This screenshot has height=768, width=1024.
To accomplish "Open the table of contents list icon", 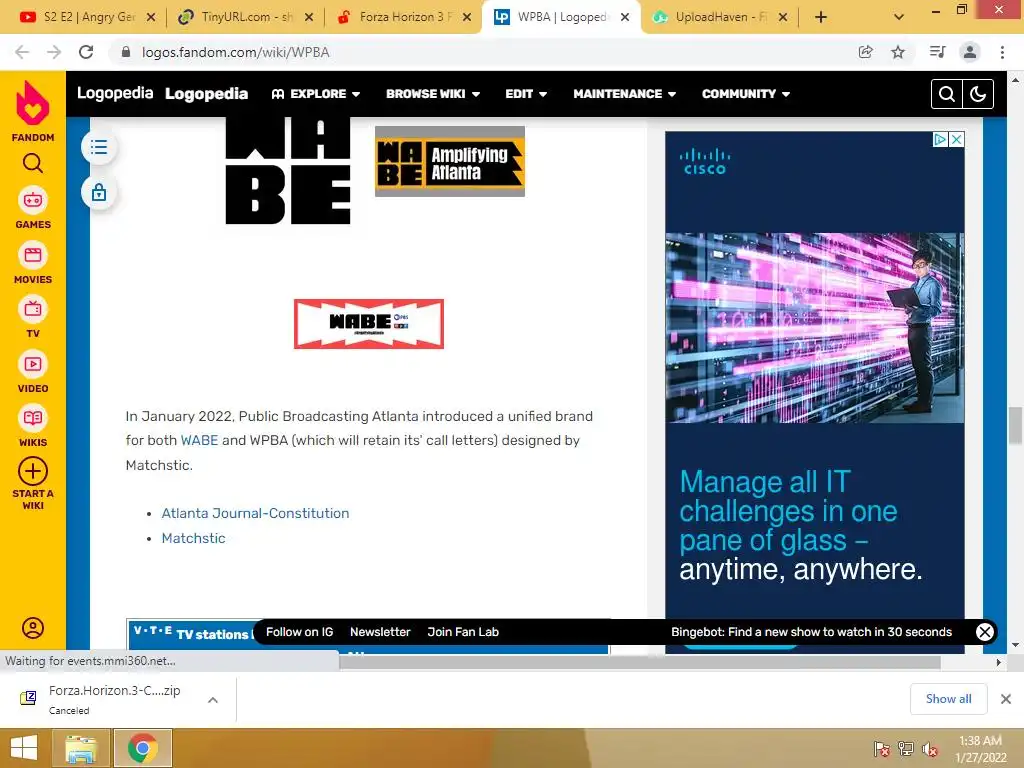I will [x=99, y=147].
